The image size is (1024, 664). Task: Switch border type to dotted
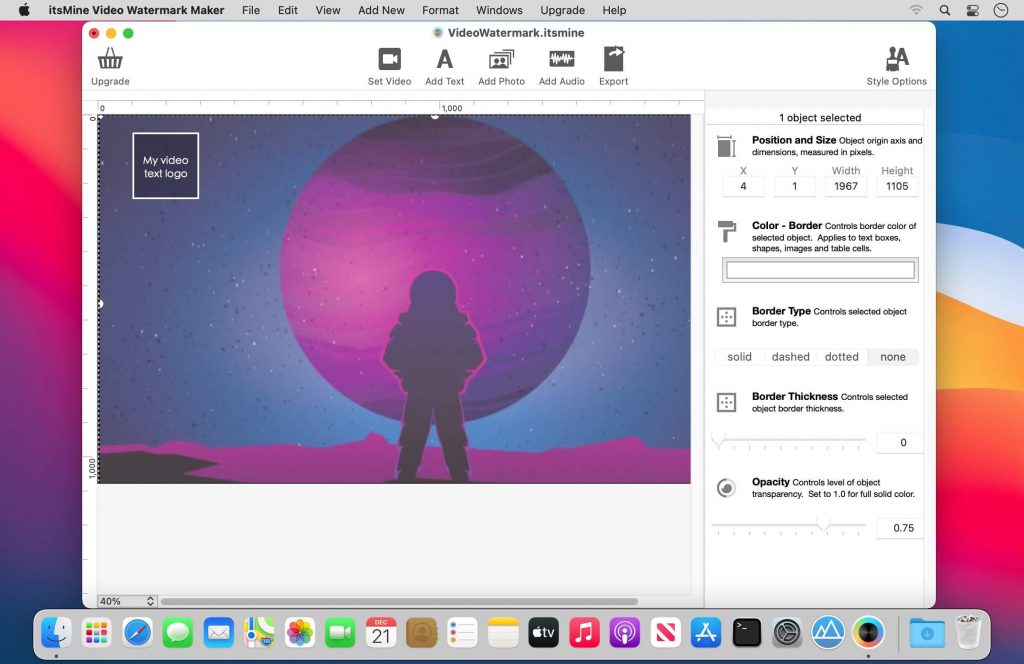[x=841, y=357]
